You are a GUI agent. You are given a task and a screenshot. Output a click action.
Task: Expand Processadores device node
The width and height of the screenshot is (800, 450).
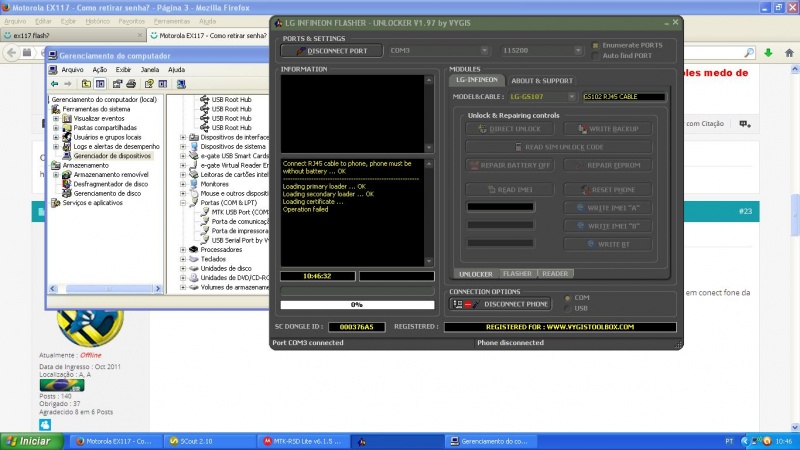coord(183,249)
